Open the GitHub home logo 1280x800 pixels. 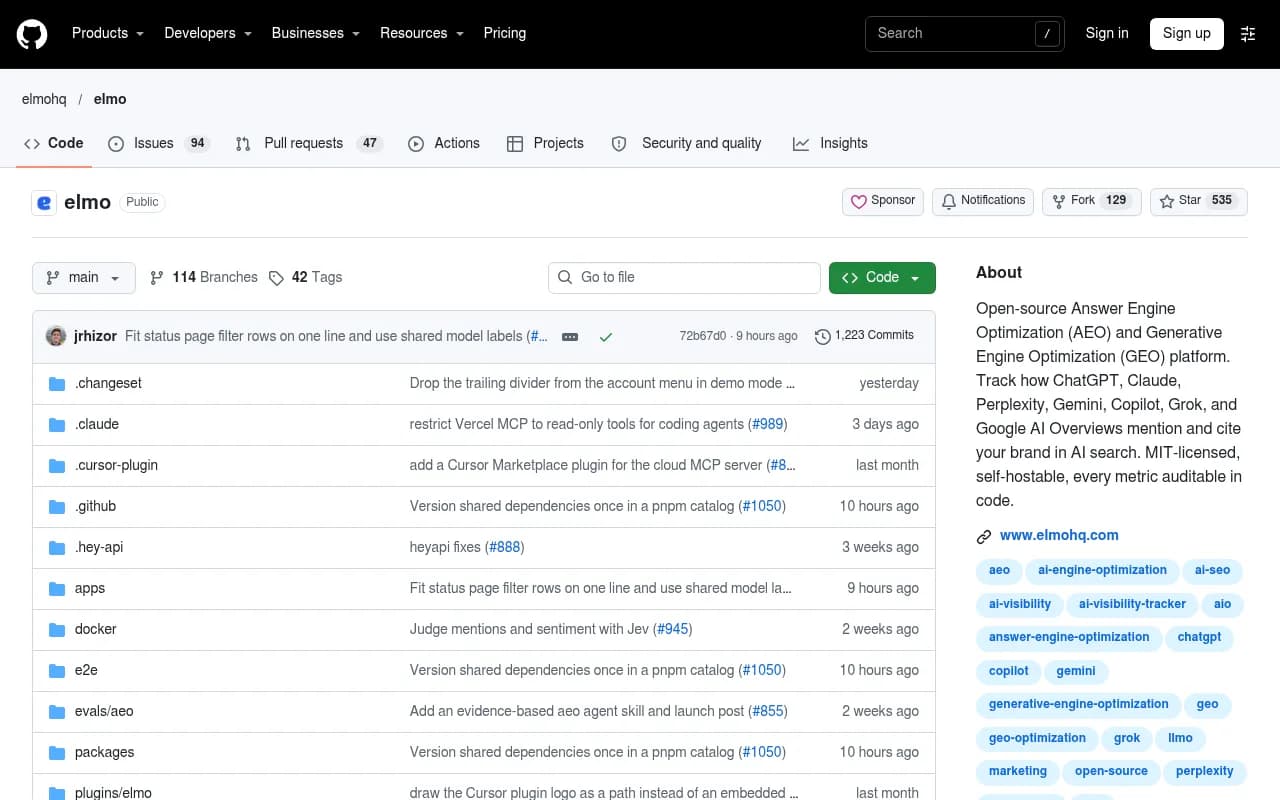pyautogui.click(x=32, y=34)
